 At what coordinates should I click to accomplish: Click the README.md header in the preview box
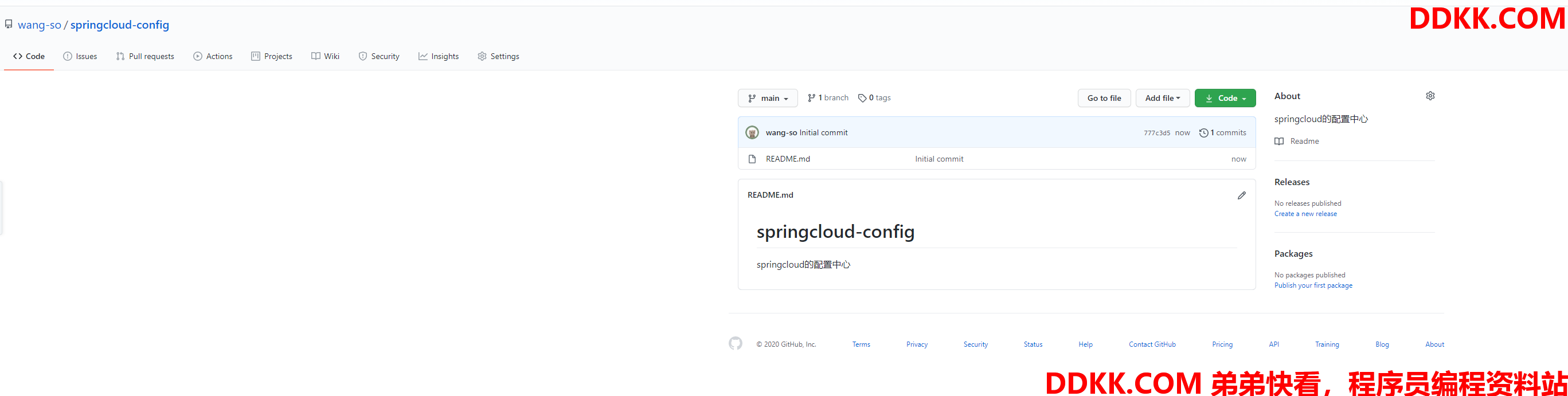770,195
